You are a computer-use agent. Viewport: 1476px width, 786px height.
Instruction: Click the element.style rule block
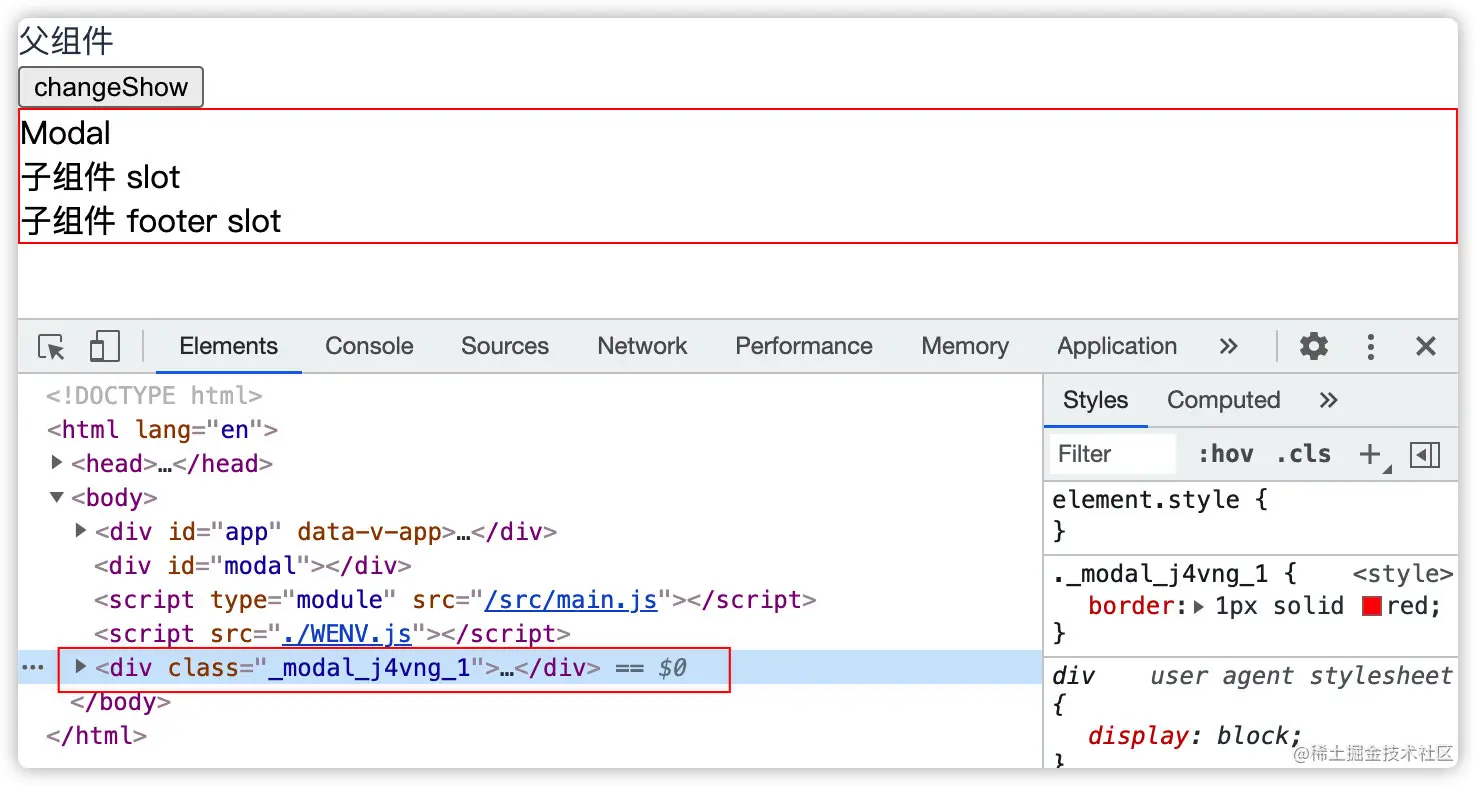click(x=1250, y=514)
